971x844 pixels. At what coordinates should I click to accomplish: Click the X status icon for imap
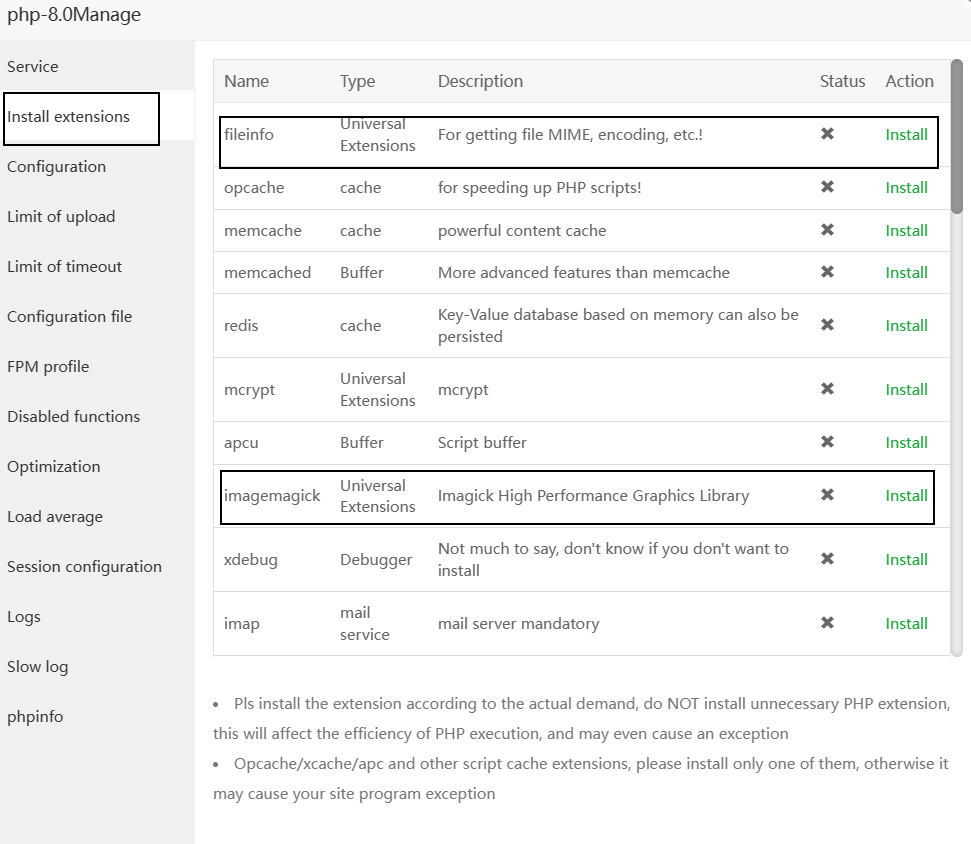tap(827, 623)
